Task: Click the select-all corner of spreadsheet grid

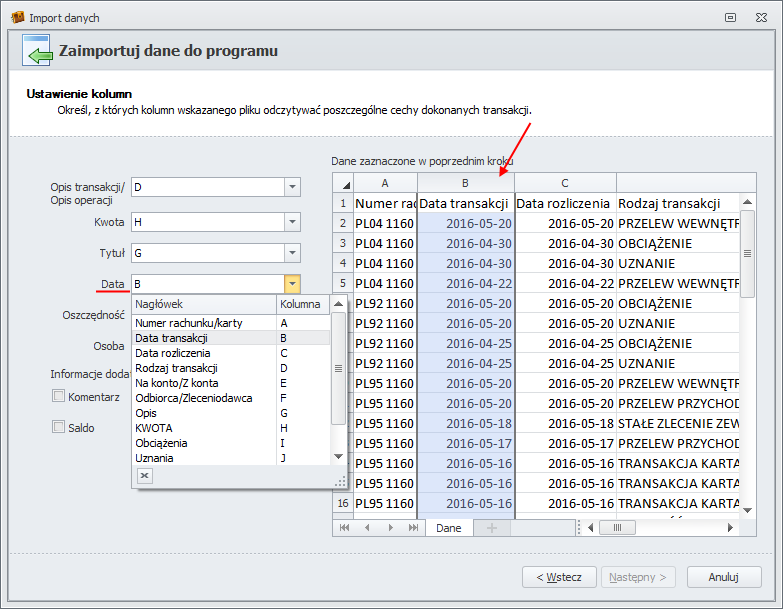Action: click(x=342, y=183)
